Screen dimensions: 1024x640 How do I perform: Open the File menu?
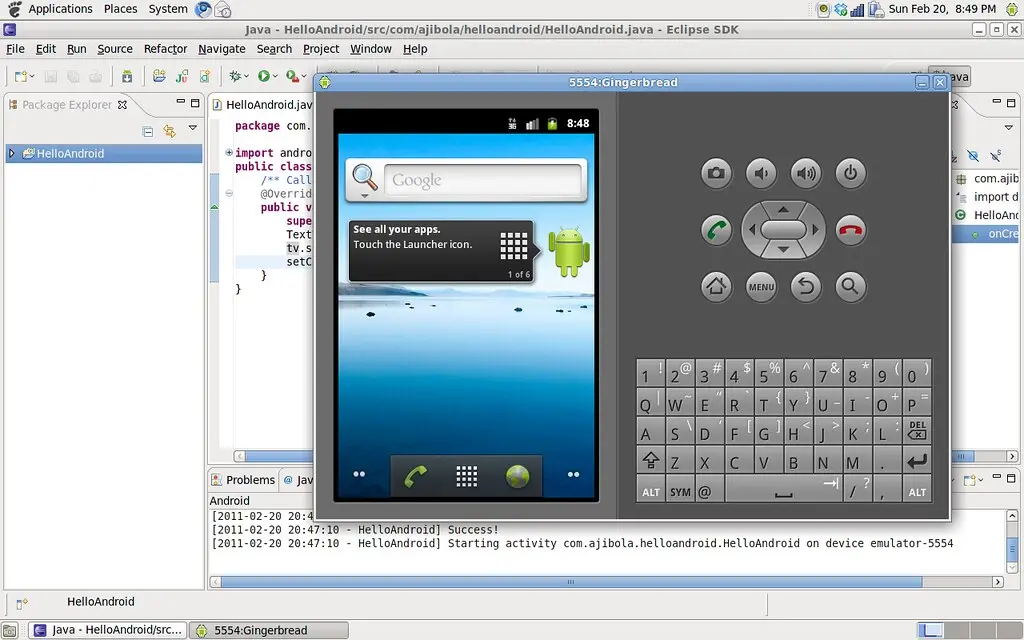[x=15, y=49]
